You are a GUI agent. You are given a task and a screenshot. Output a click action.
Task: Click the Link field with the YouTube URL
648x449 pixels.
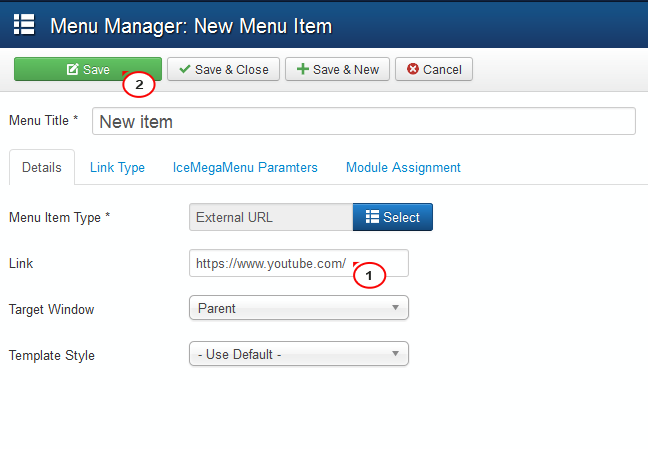coord(299,263)
